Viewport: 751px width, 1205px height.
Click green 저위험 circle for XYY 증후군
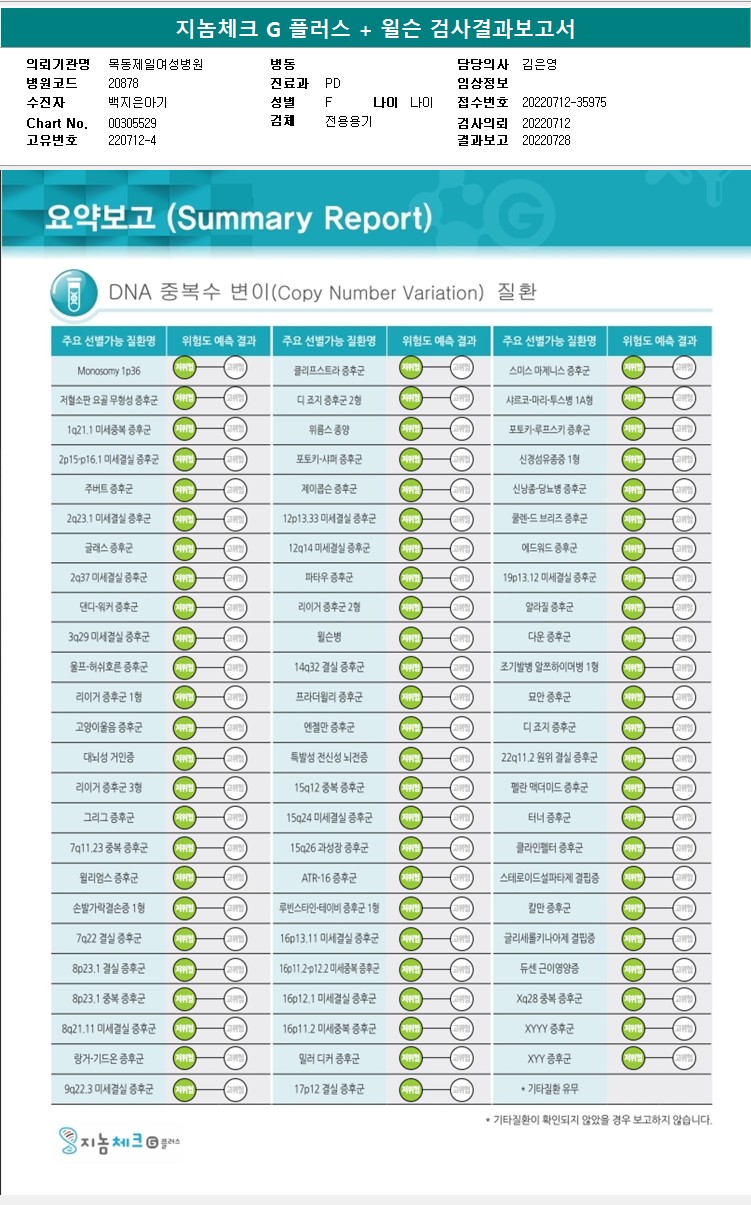pos(633,1058)
